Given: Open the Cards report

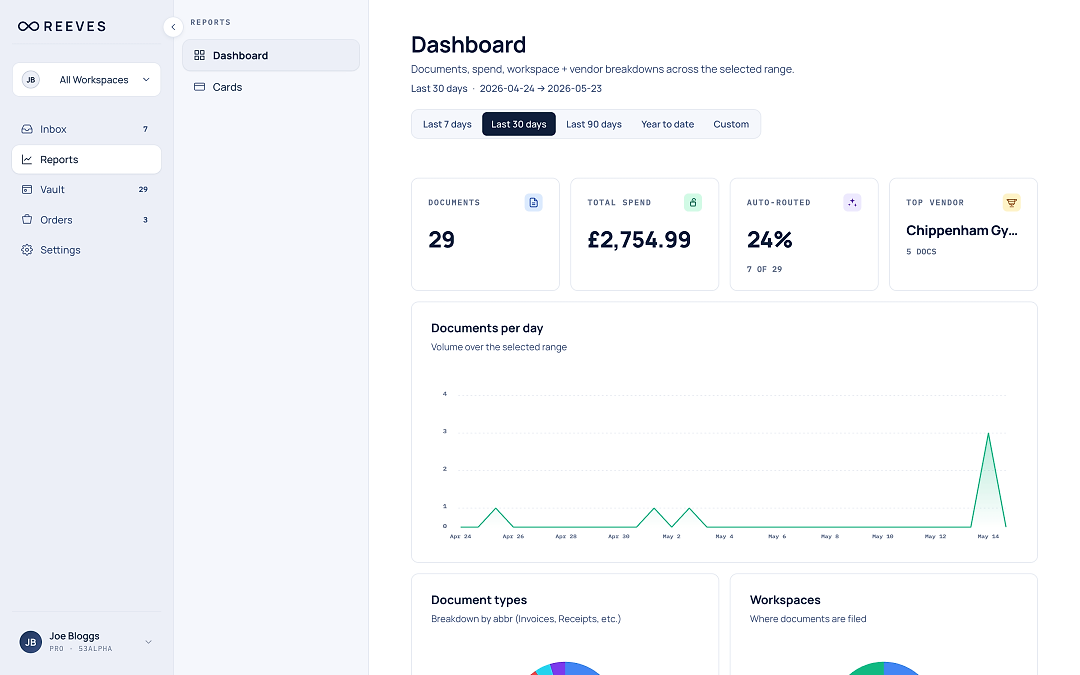Looking at the screenshot, I should pos(271,87).
